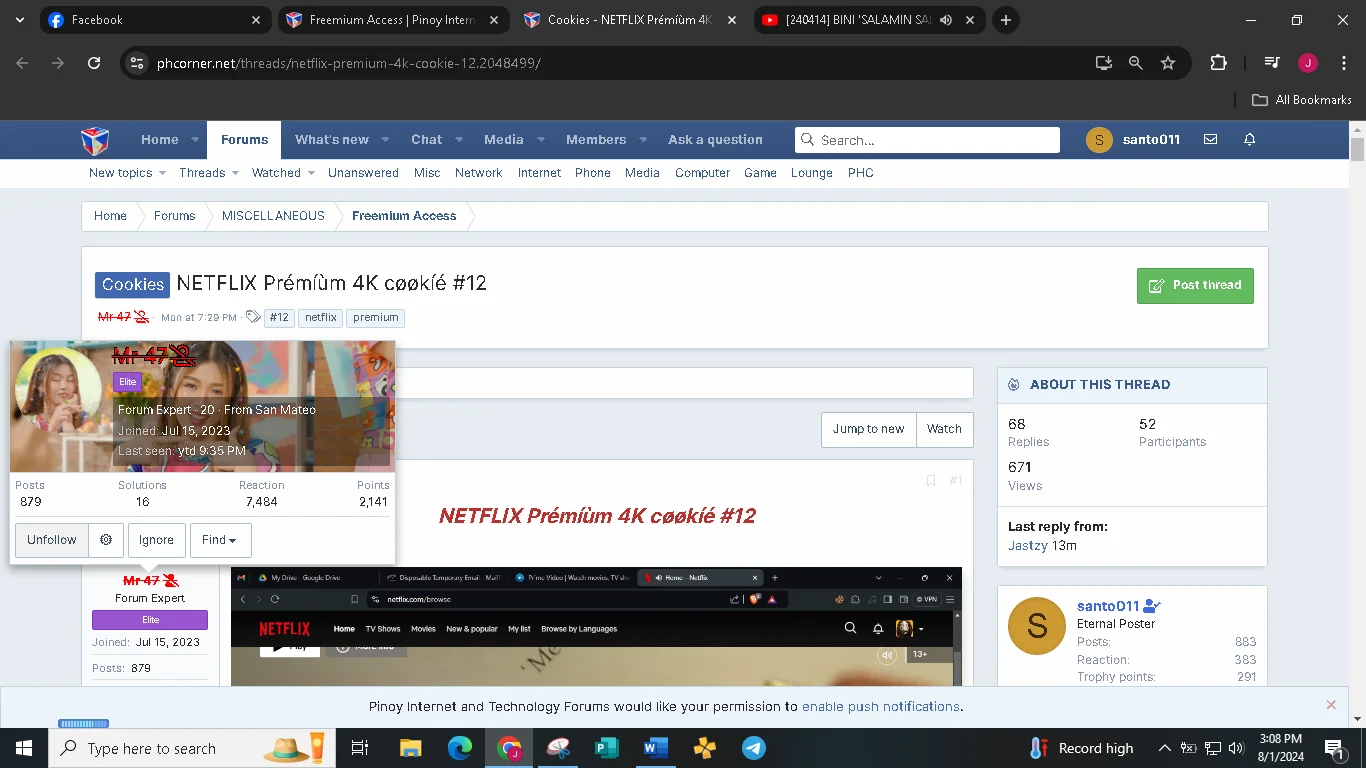Click the PHCorner site logo

96,140
